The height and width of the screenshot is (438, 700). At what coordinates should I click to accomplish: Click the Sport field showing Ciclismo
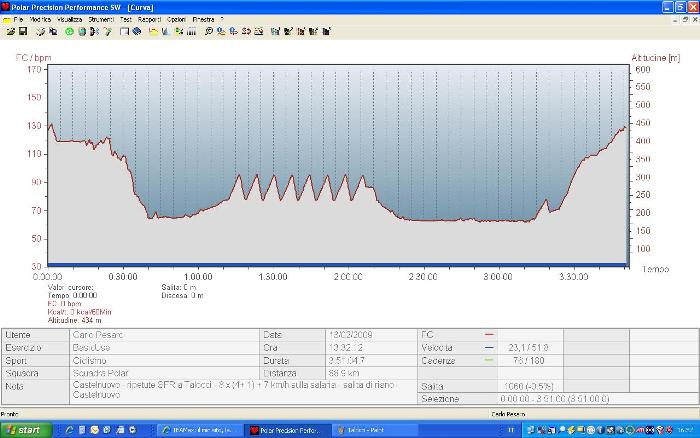click(x=90, y=360)
